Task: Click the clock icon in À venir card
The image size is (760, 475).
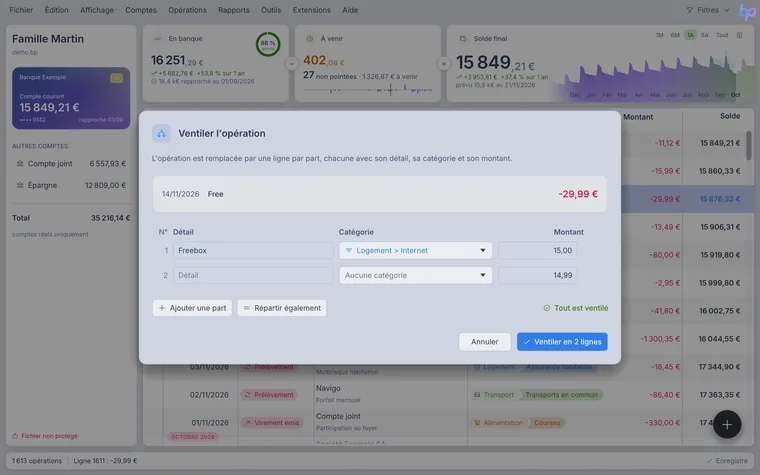Action: point(310,38)
